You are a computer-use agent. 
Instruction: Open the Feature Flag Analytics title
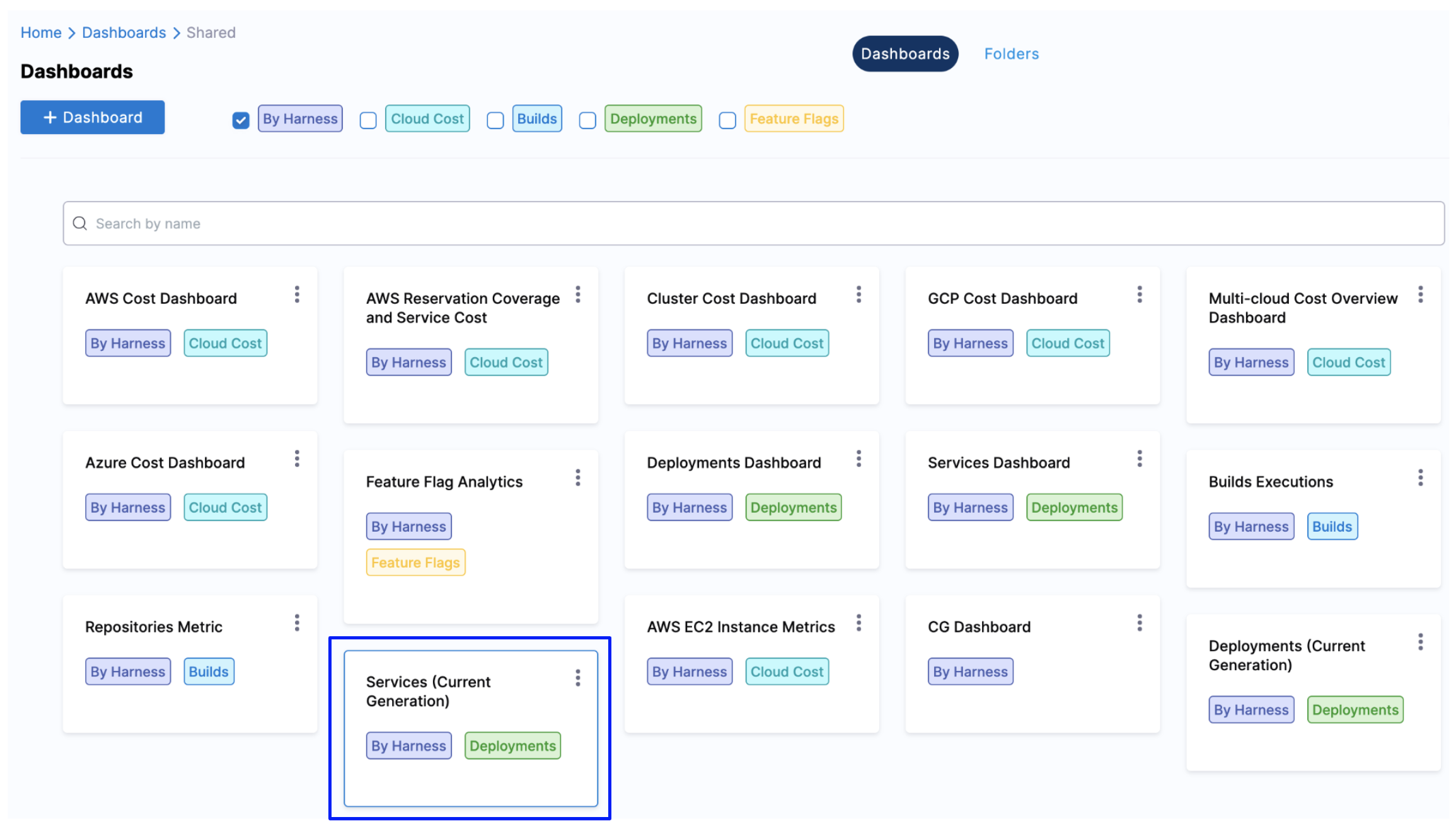tap(444, 482)
